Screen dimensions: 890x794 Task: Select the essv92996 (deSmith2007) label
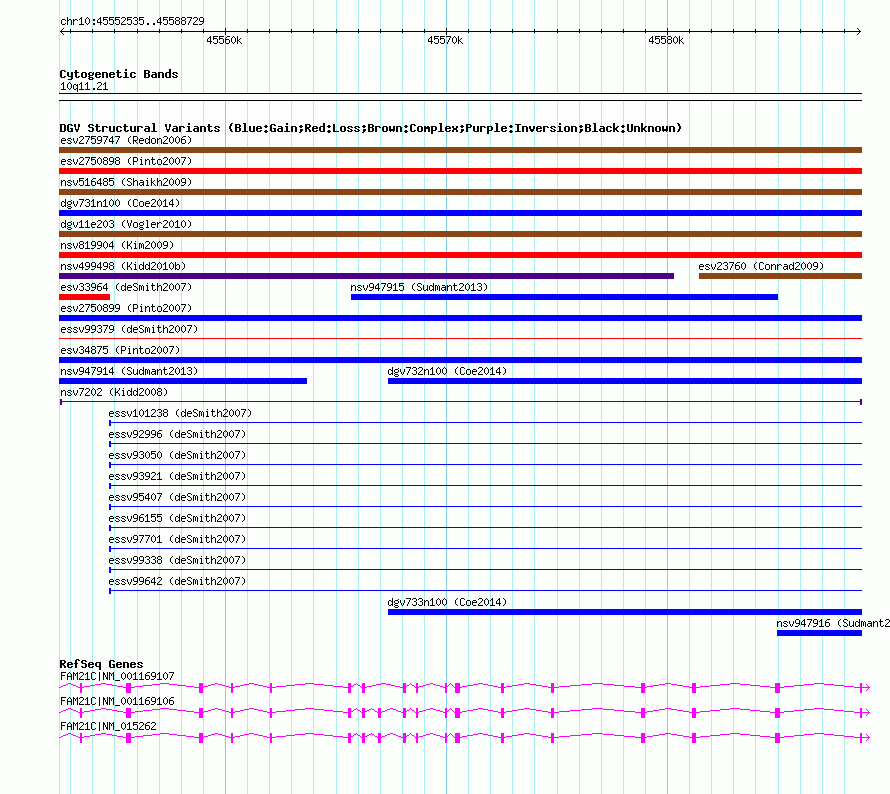click(x=177, y=434)
